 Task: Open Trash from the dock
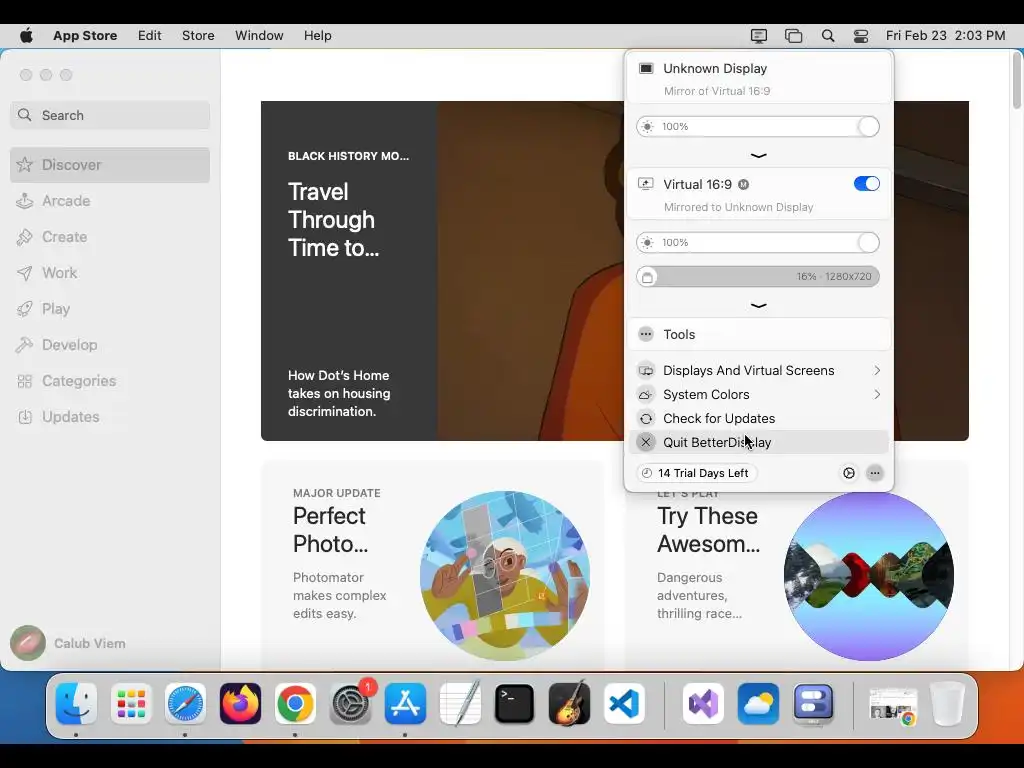pos(948,703)
